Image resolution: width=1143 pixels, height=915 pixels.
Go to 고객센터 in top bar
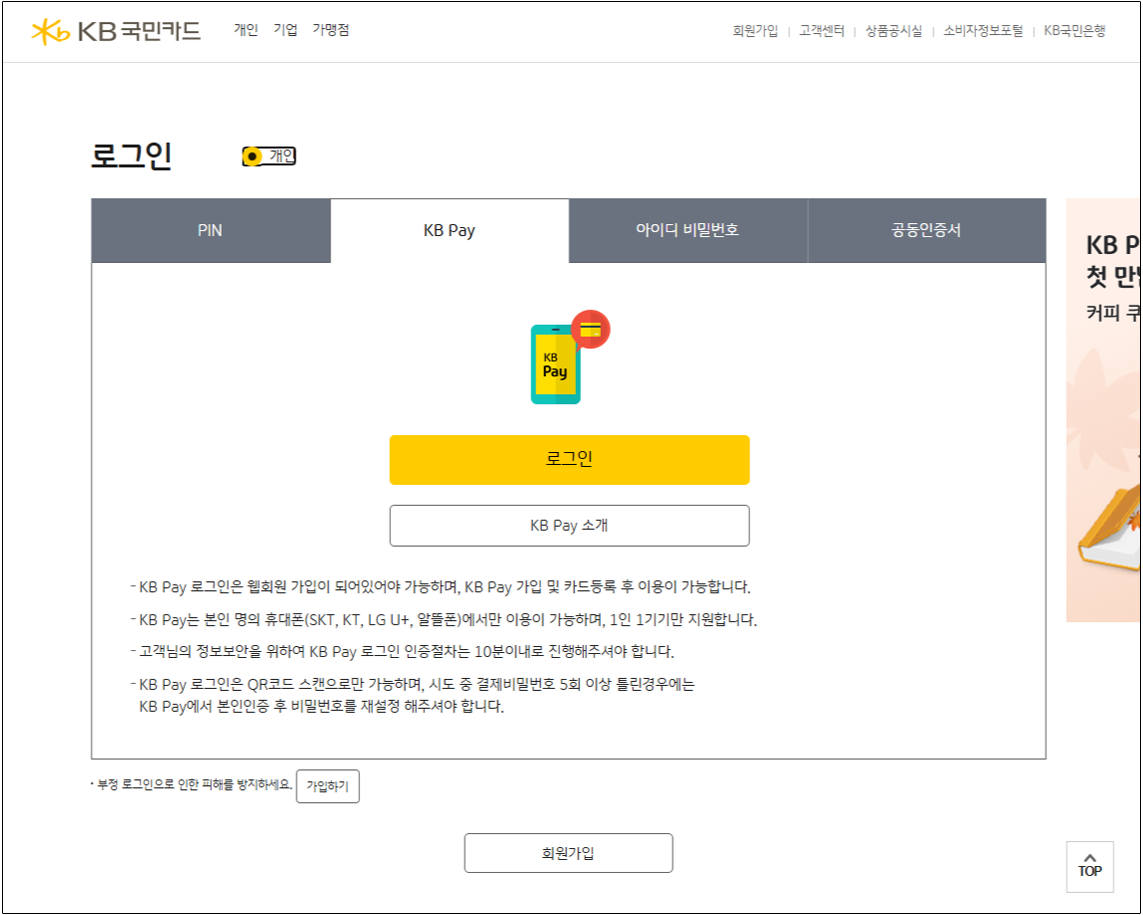click(x=821, y=31)
